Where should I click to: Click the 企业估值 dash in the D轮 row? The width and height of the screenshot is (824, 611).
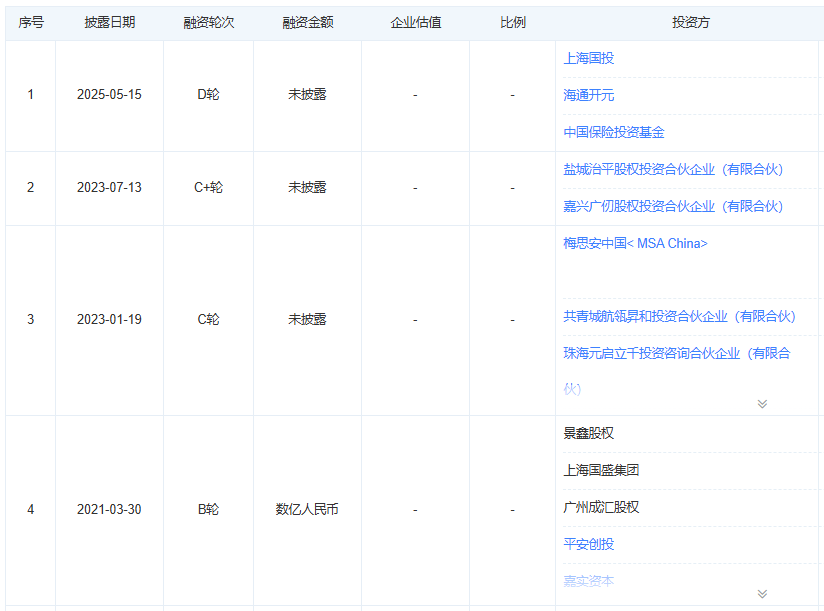click(x=415, y=95)
